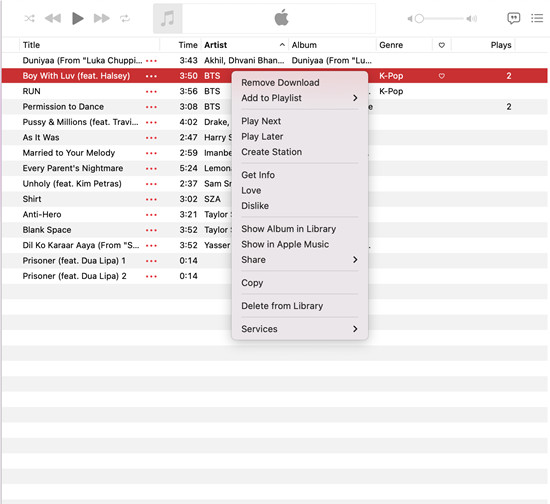Open more options for Blank Space
550x504 pixels.
click(x=151, y=230)
